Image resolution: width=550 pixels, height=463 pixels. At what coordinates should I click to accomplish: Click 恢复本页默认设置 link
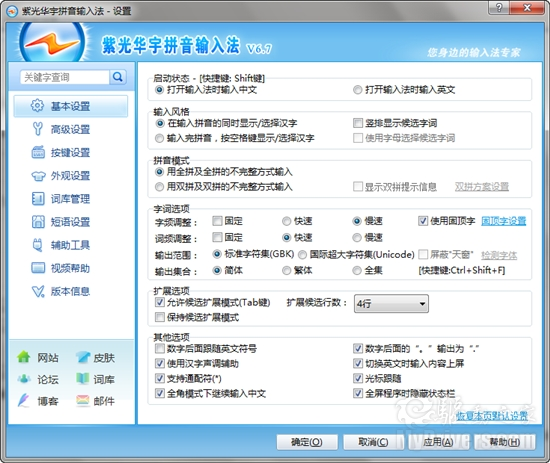click(x=492, y=416)
